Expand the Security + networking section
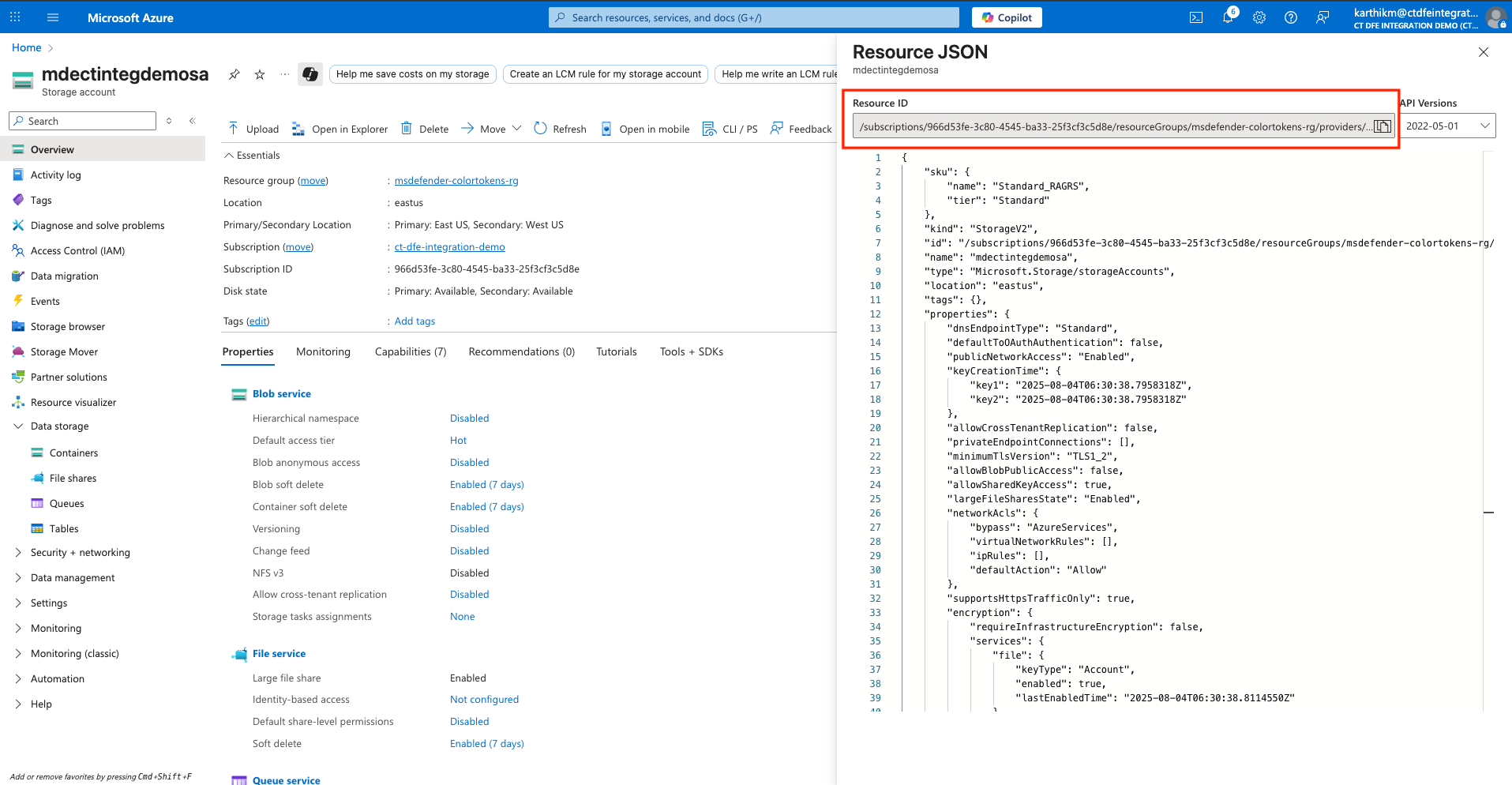Image resolution: width=1512 pixels, height=785 pixels. pyautogui.click(x=81, y=552)
